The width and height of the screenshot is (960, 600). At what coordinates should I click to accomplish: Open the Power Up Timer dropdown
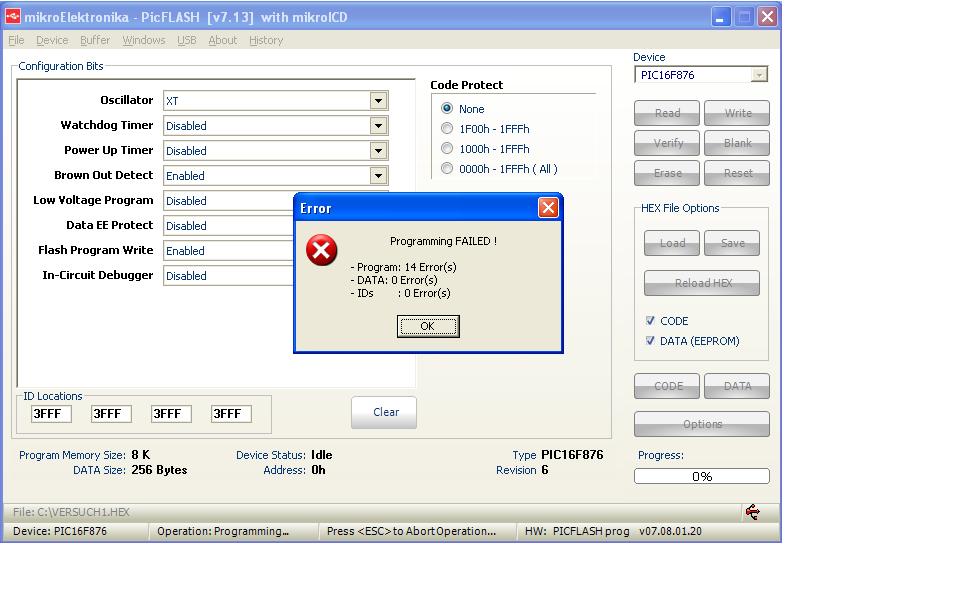(378, 151)
